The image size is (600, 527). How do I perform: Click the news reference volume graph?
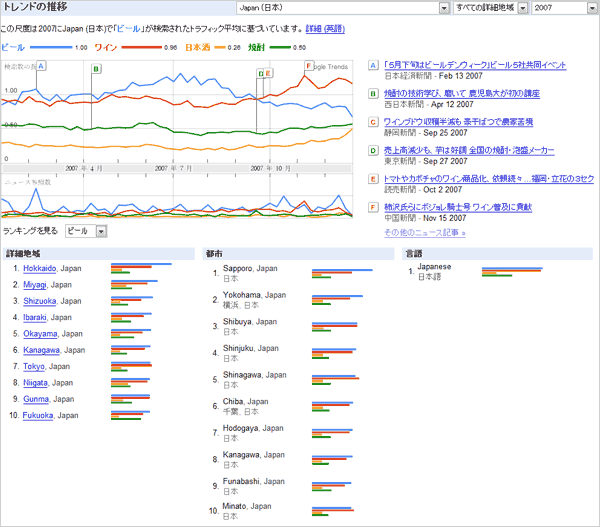177,197
